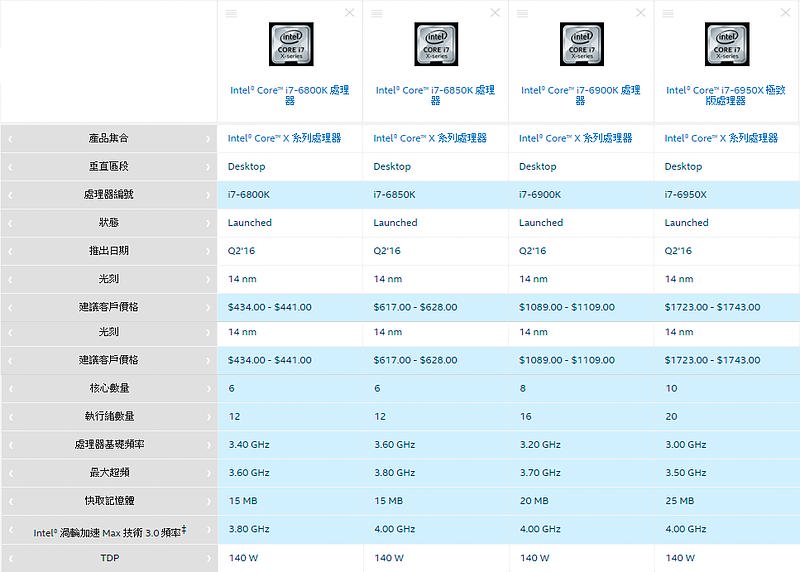Open the Intel Core i7-6900K 處理器 link

(x=581, y=95)
